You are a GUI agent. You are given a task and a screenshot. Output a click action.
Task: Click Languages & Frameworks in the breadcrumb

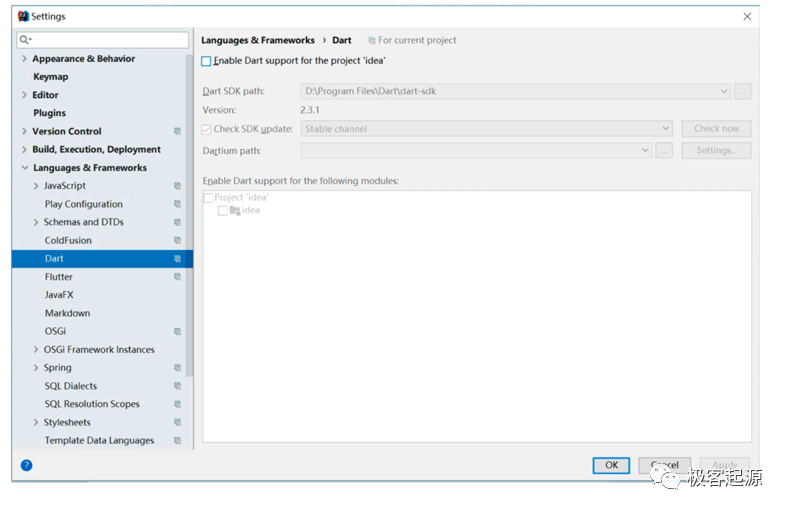click(x=258, y=40)
